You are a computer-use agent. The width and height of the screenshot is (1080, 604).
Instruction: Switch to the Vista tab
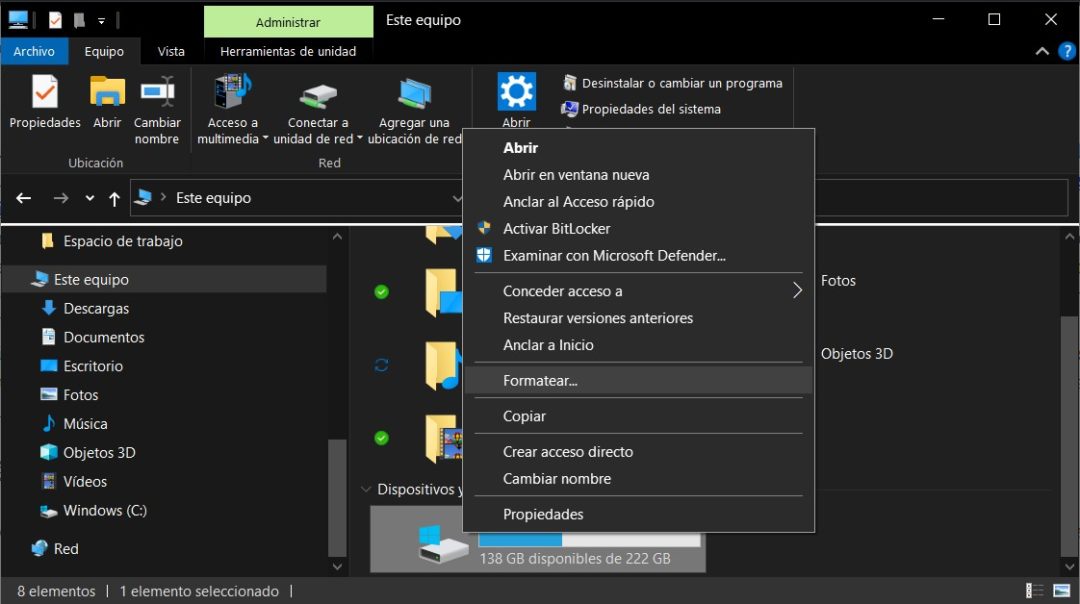(170, 51)
